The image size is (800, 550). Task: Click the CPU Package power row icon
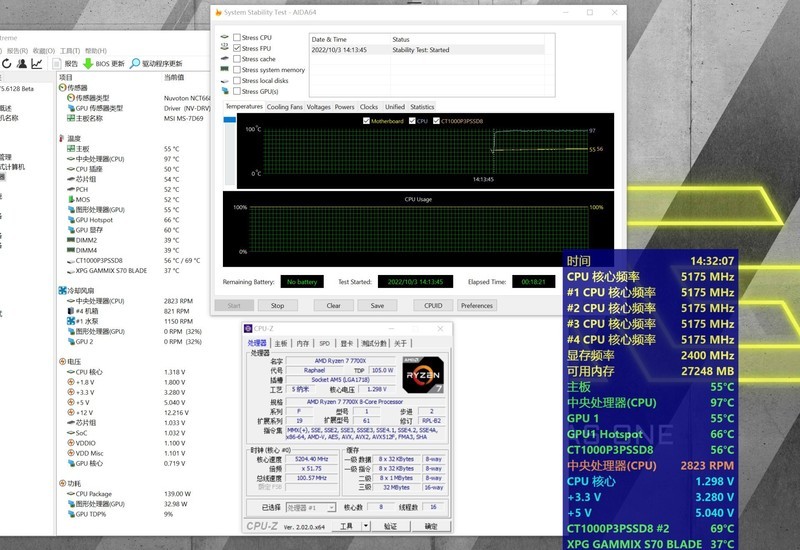click(x=71, y=493)
